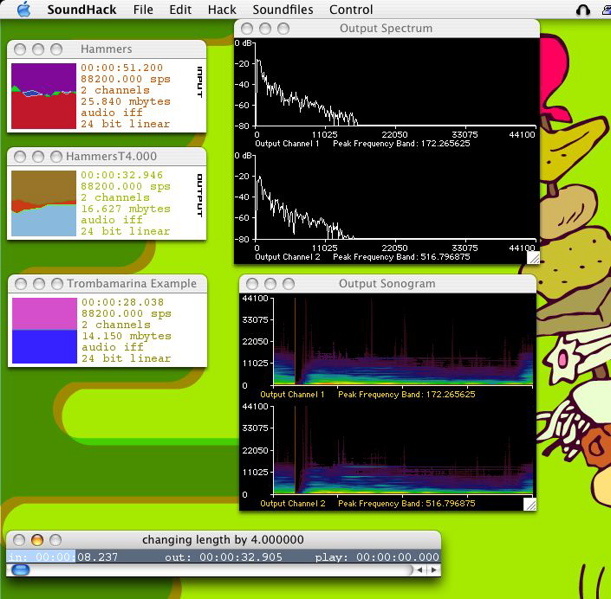Select the Hammers input waveform thumbnail
Viewport: 611px width, 599px height.
click(x=43, y=97)
